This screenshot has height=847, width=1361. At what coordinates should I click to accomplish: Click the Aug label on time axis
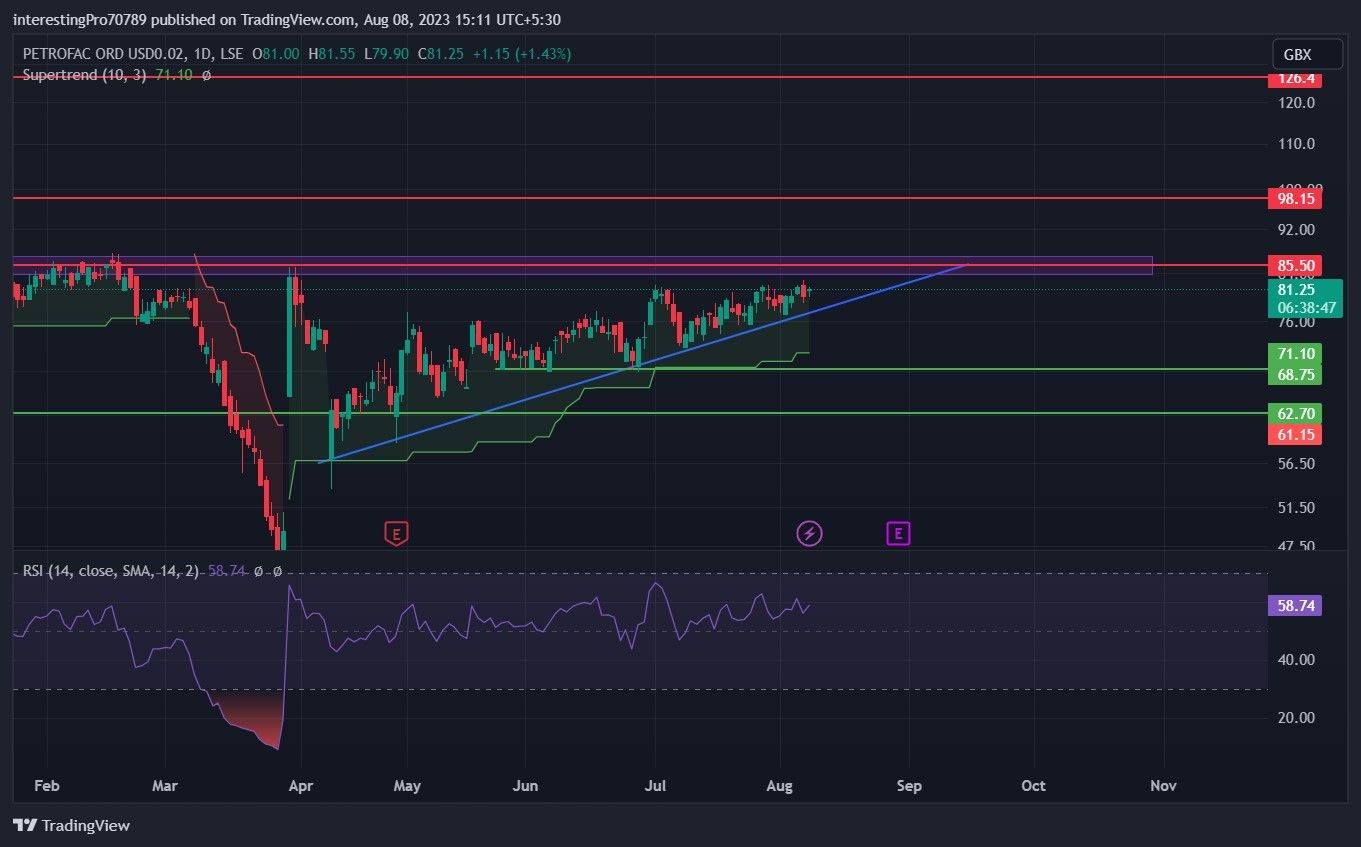tap(779, 786)
